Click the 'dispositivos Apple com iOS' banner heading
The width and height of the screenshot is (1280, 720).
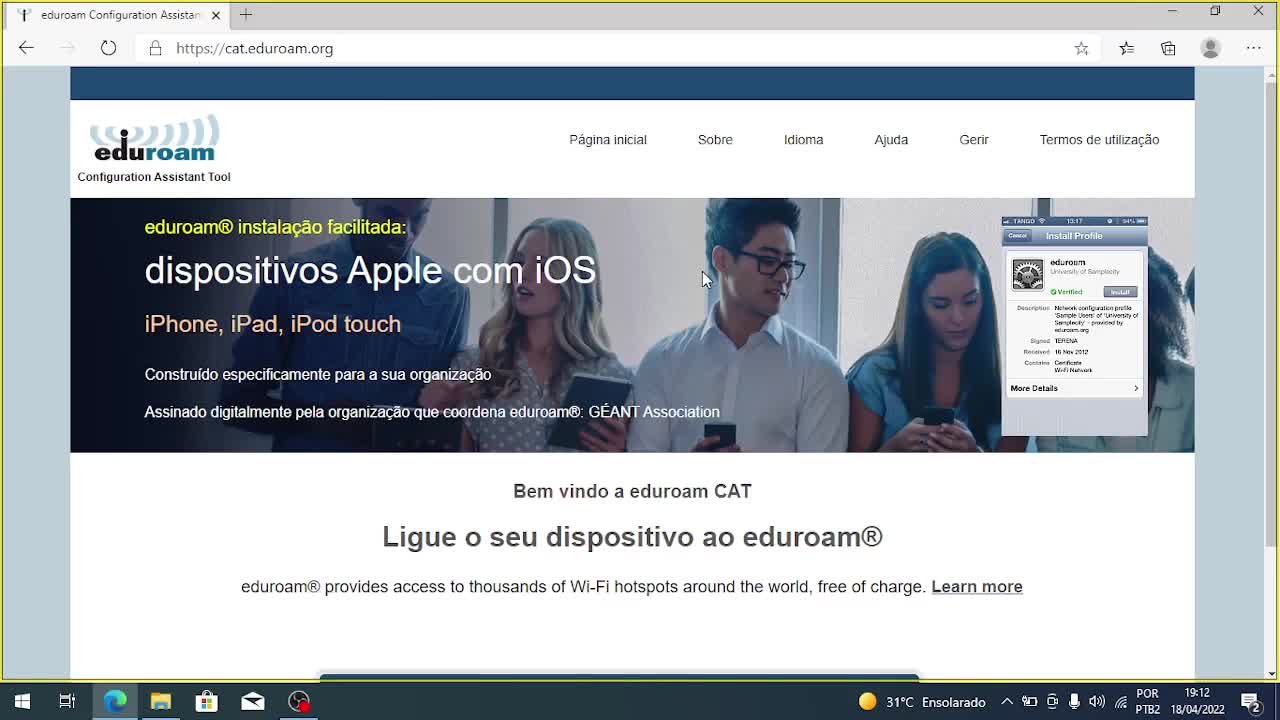click(x=370, y=271)
